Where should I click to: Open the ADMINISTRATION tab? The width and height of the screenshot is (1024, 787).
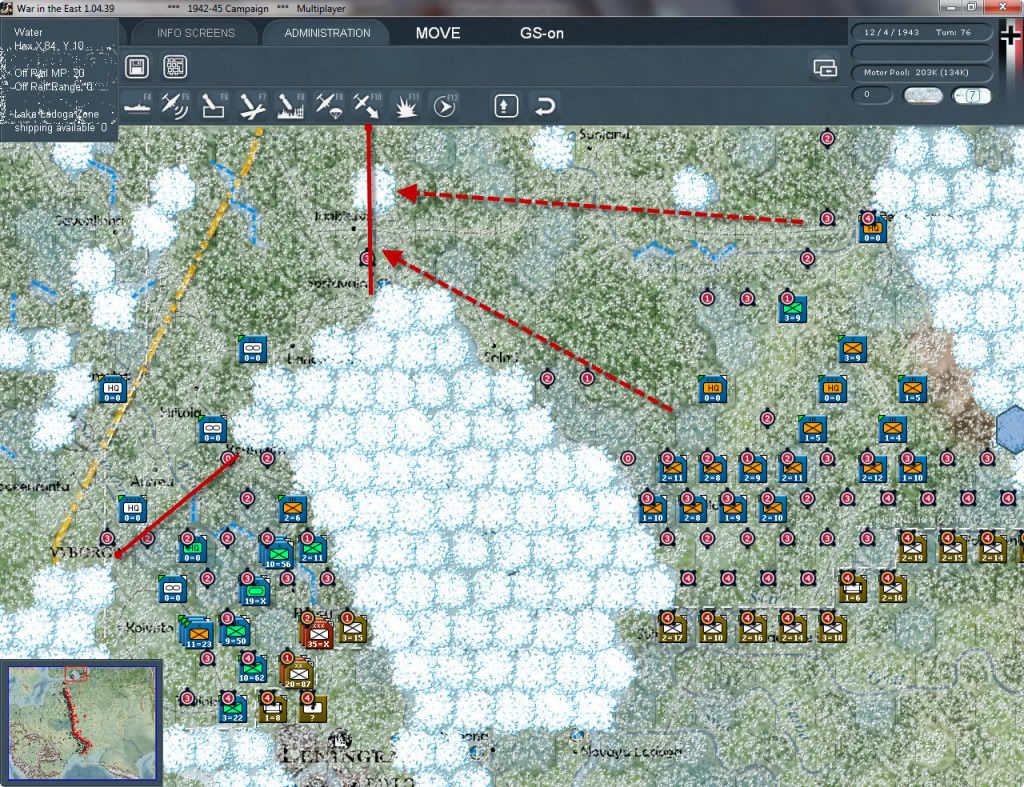(327, 33)
